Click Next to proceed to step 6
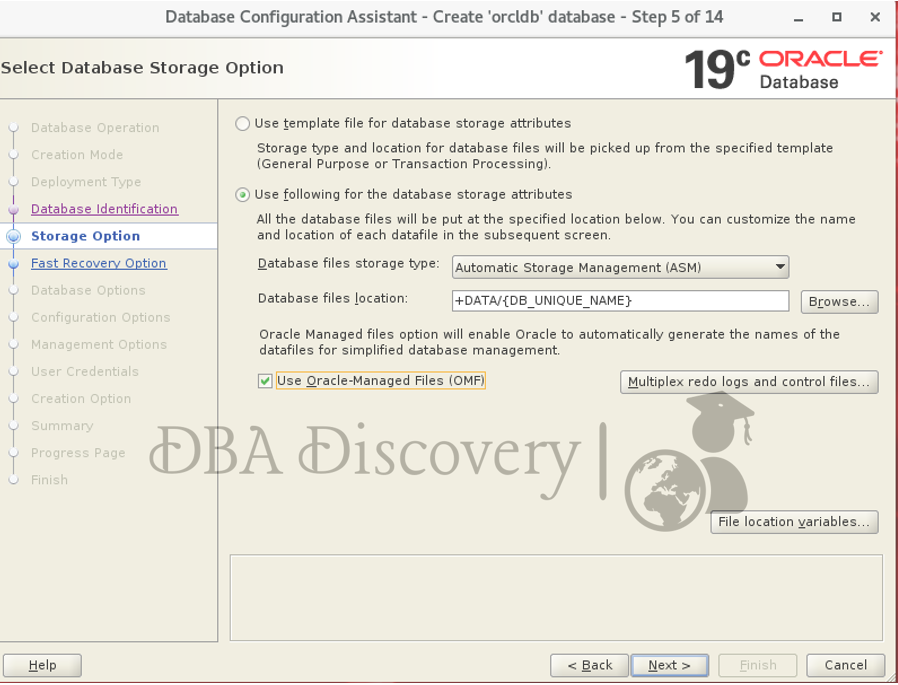Image resolution: width=898 pixels, height=685 pixels. click(x=669, y=665)
